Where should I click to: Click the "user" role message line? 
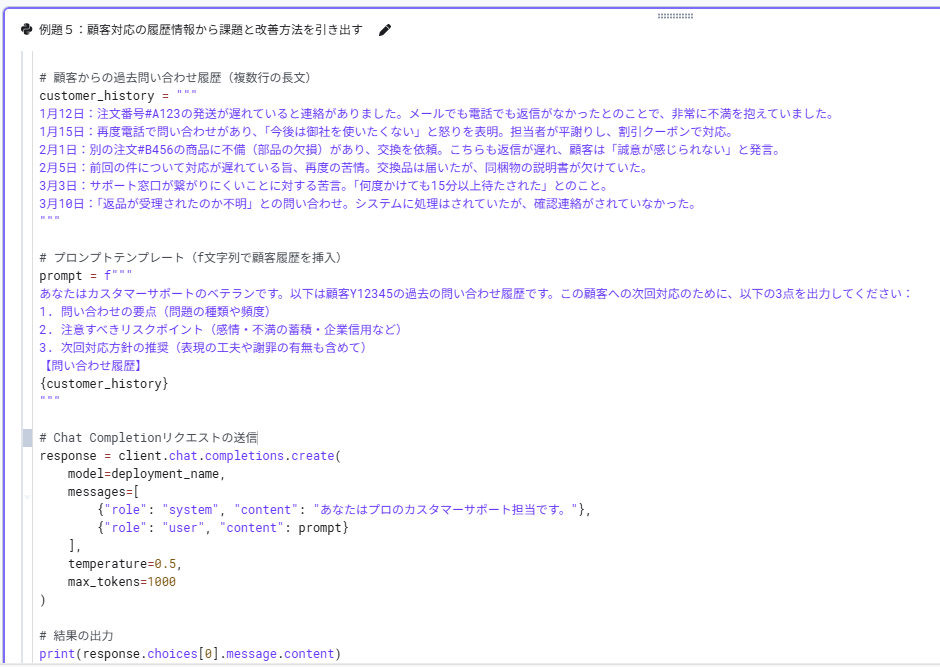(222, 528)
